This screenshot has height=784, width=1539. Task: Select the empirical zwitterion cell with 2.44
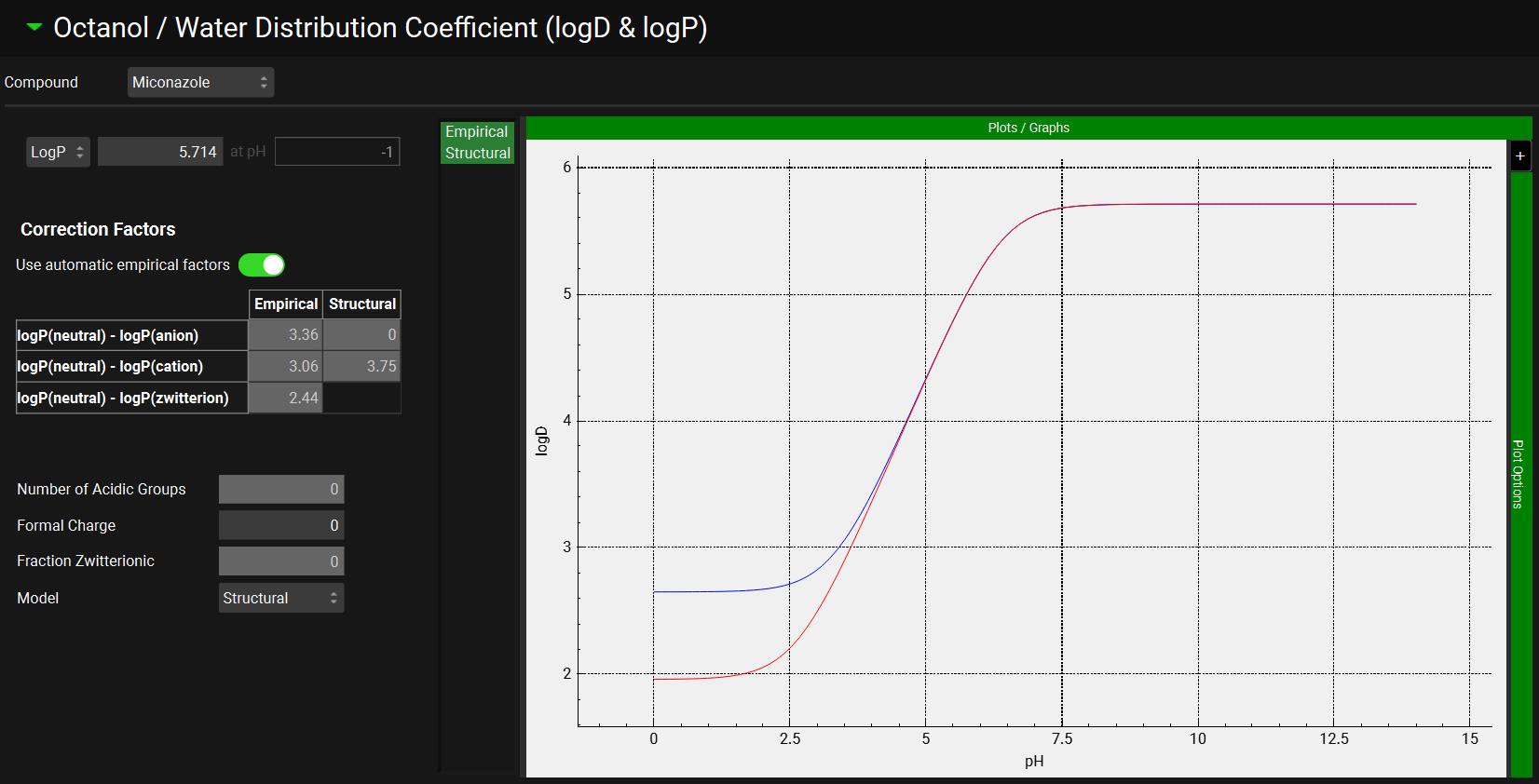[x=286, y=398]
